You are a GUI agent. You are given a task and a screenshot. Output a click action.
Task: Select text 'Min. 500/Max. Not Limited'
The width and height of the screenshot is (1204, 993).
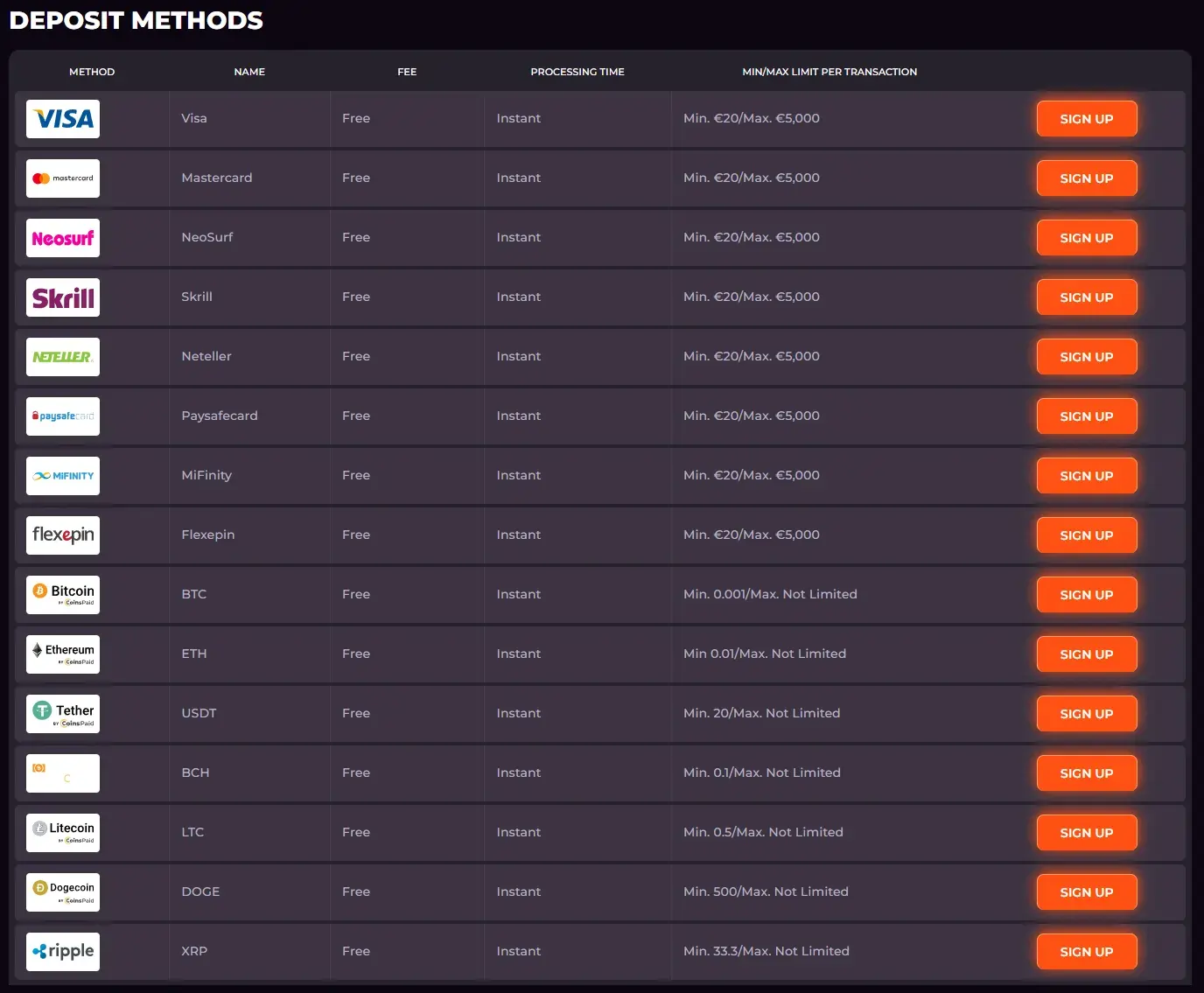pyautogui.click(x=766, y=892)
